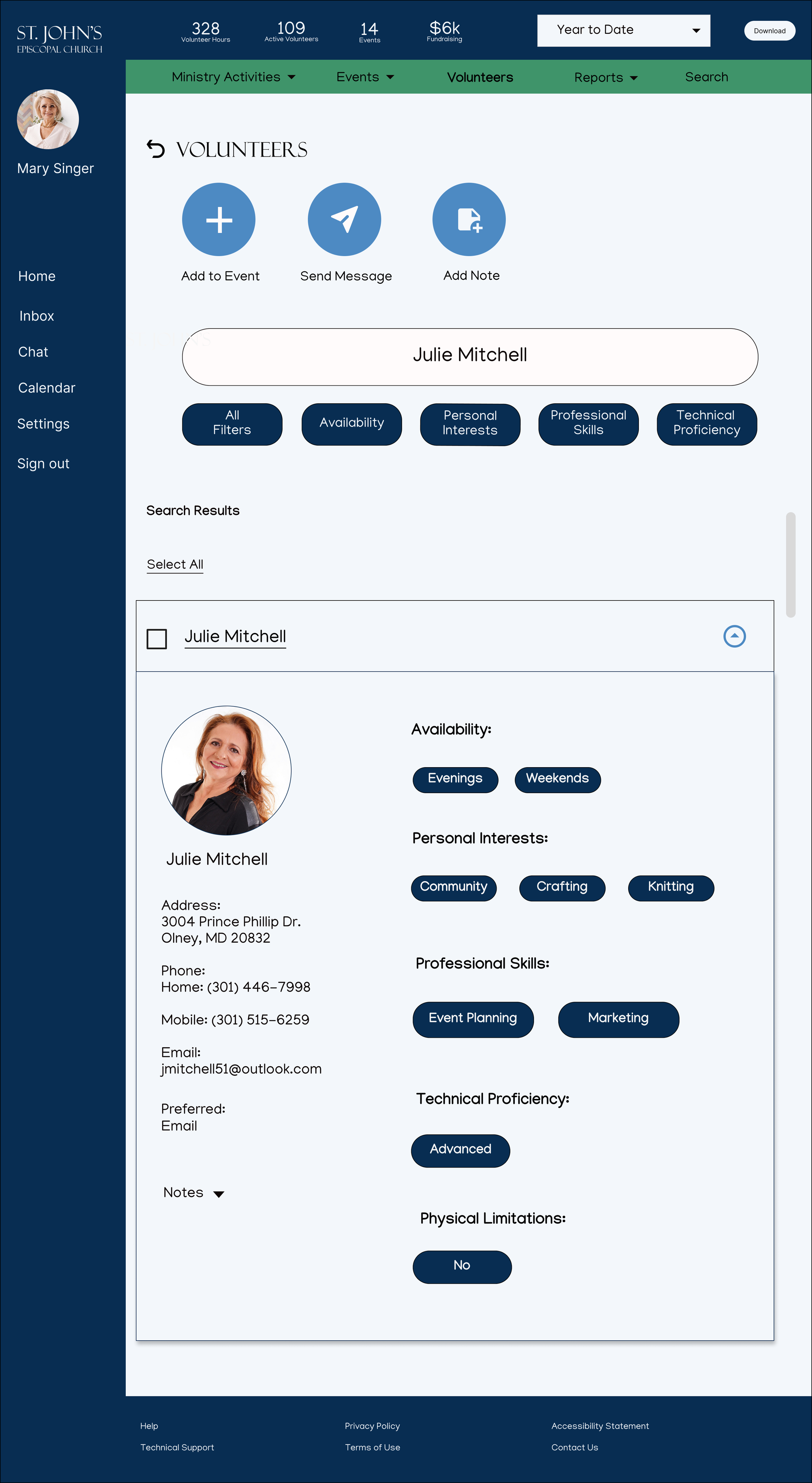Open the Year to Date dropdown

tap(623, 31)
